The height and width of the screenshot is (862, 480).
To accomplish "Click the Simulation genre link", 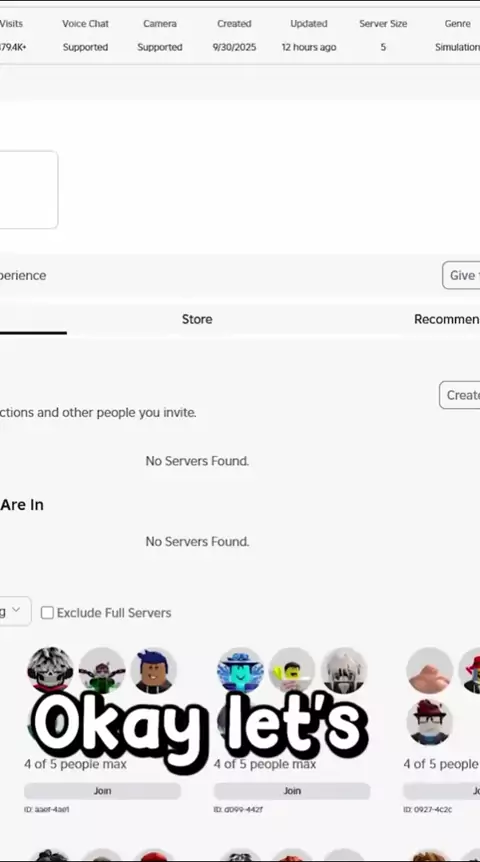I will pos(457,47).
